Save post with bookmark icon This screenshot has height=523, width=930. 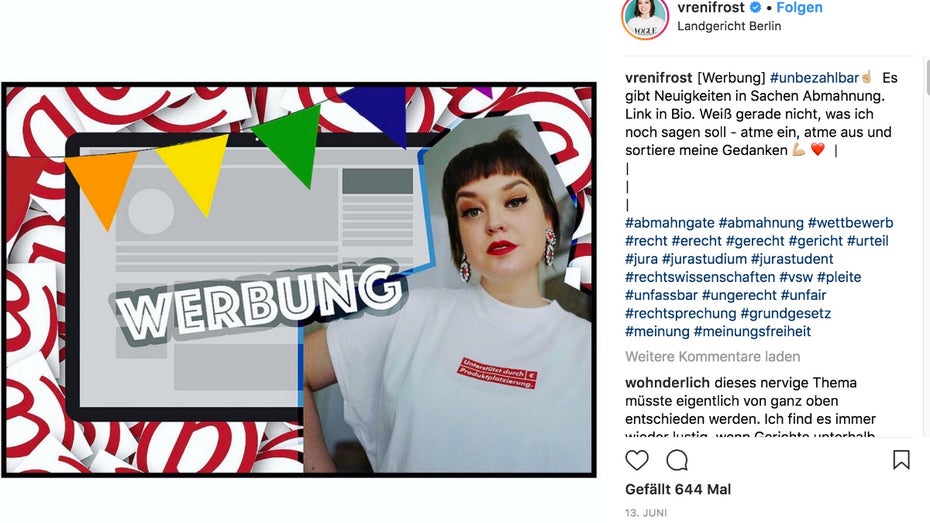tap(901, 460)
